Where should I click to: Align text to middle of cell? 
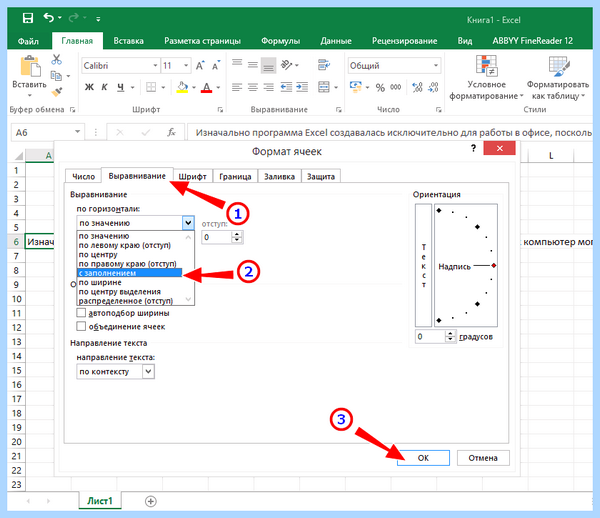click(x=253, y=65)
